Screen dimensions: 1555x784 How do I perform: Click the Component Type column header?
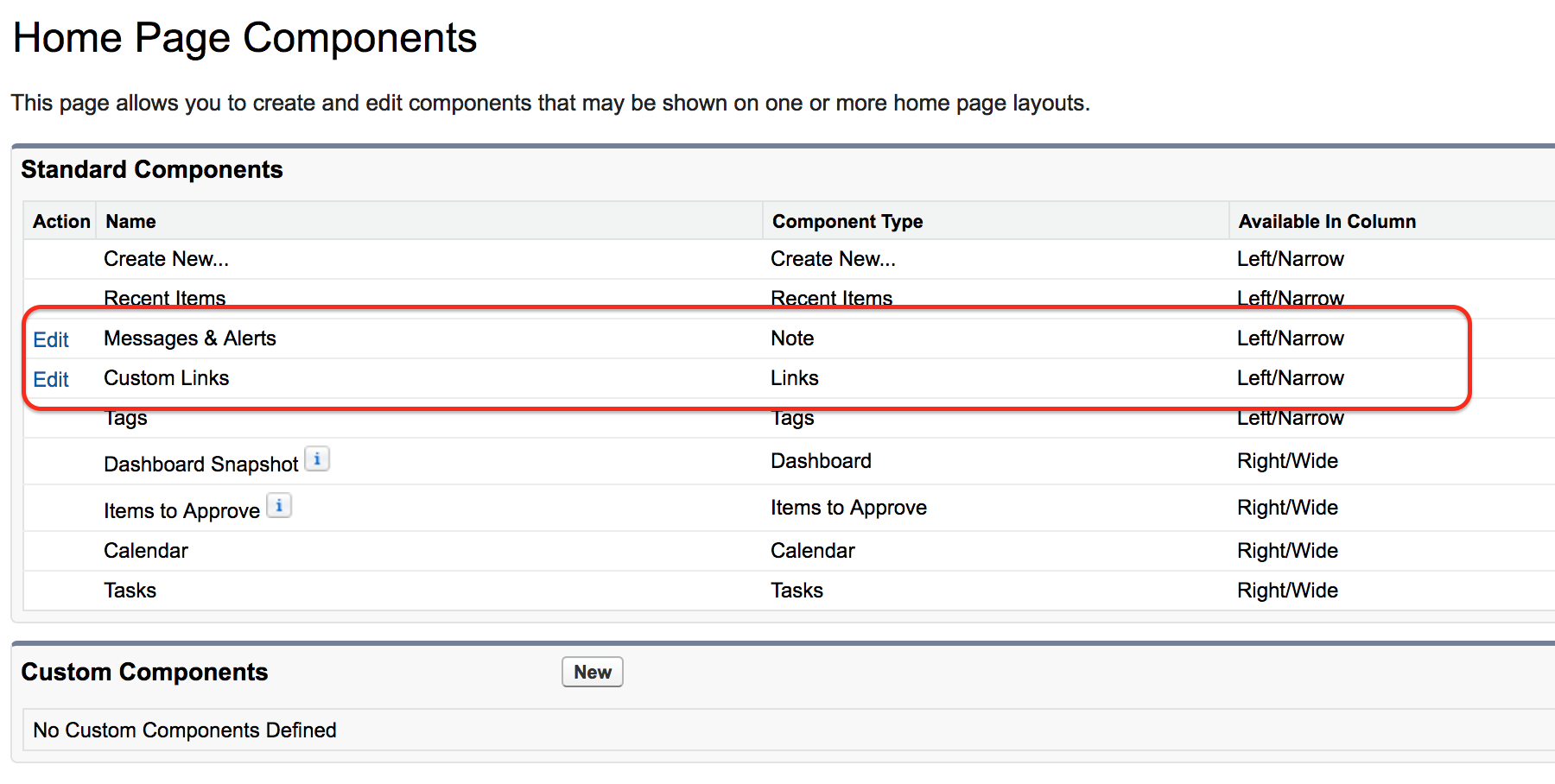coord(847,221)
